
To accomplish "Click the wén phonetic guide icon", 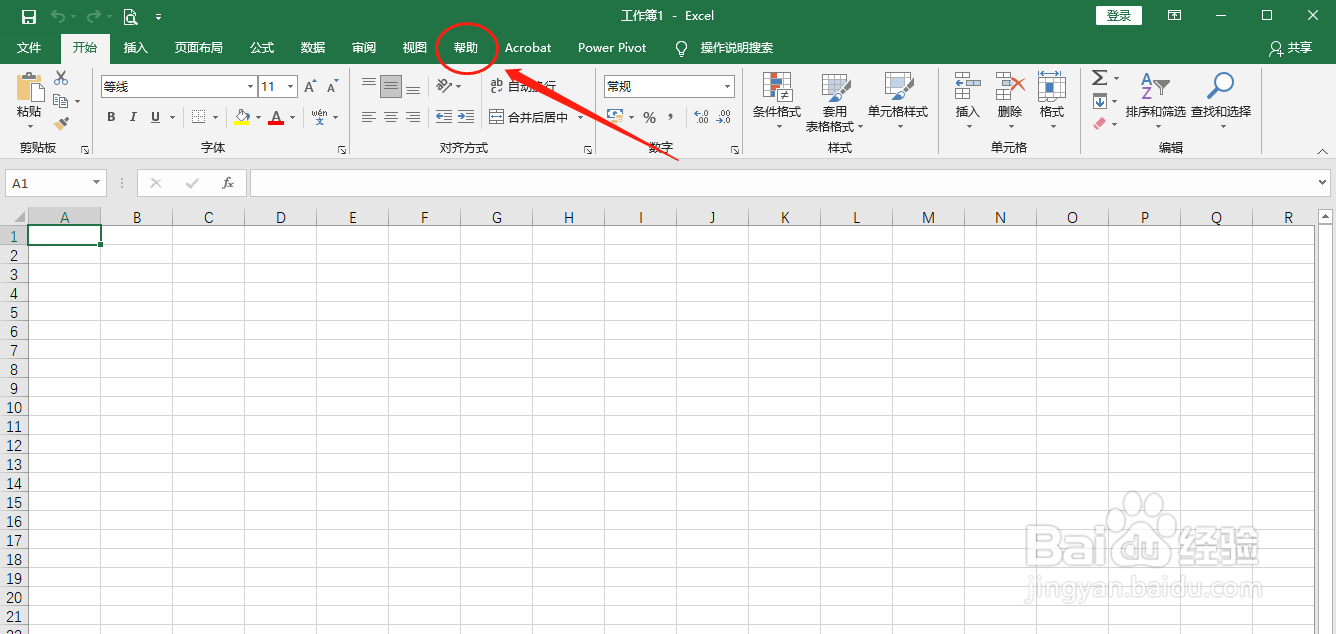I will point(320,117).
